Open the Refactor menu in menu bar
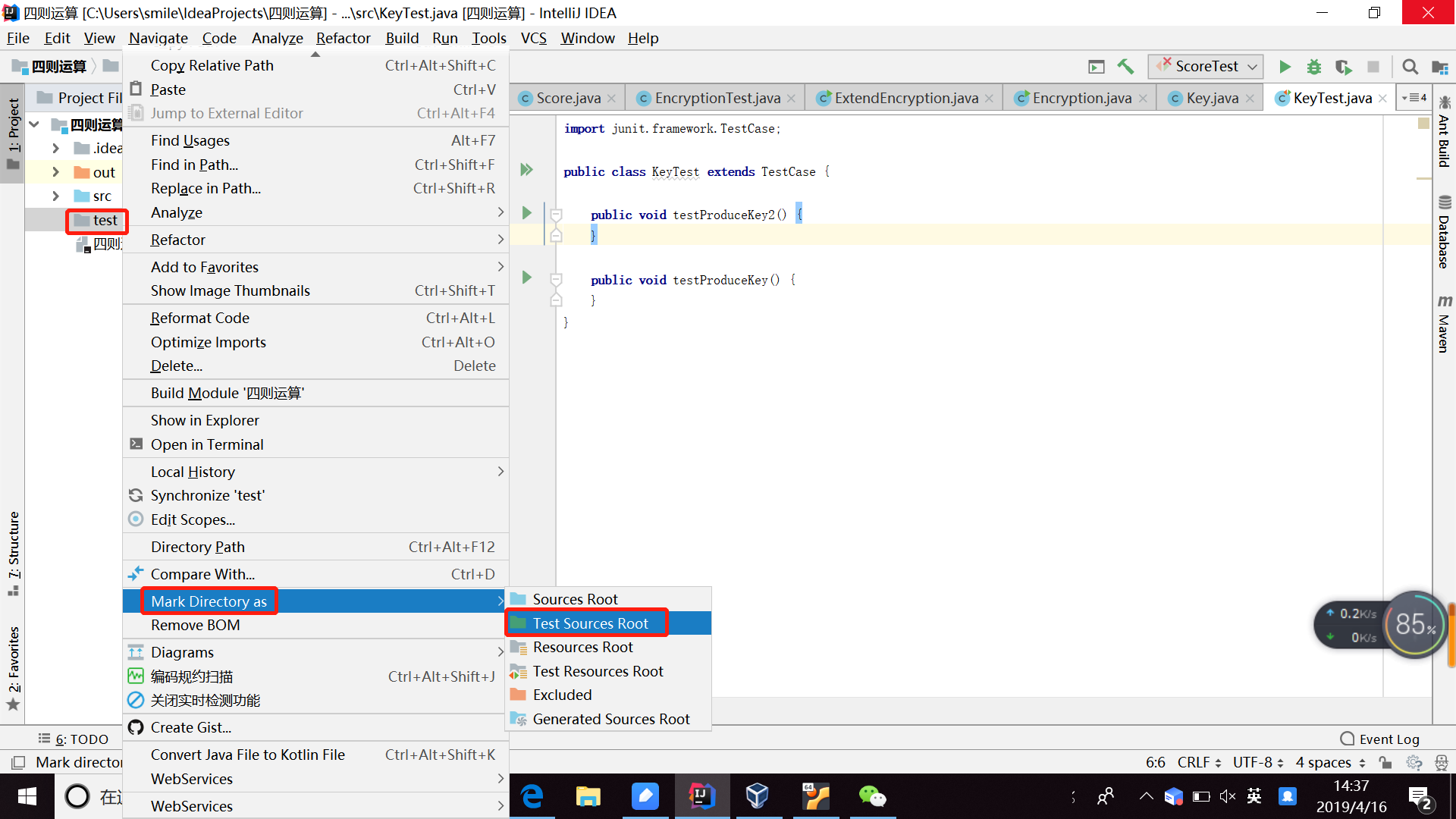 click(x=343, y=38)
